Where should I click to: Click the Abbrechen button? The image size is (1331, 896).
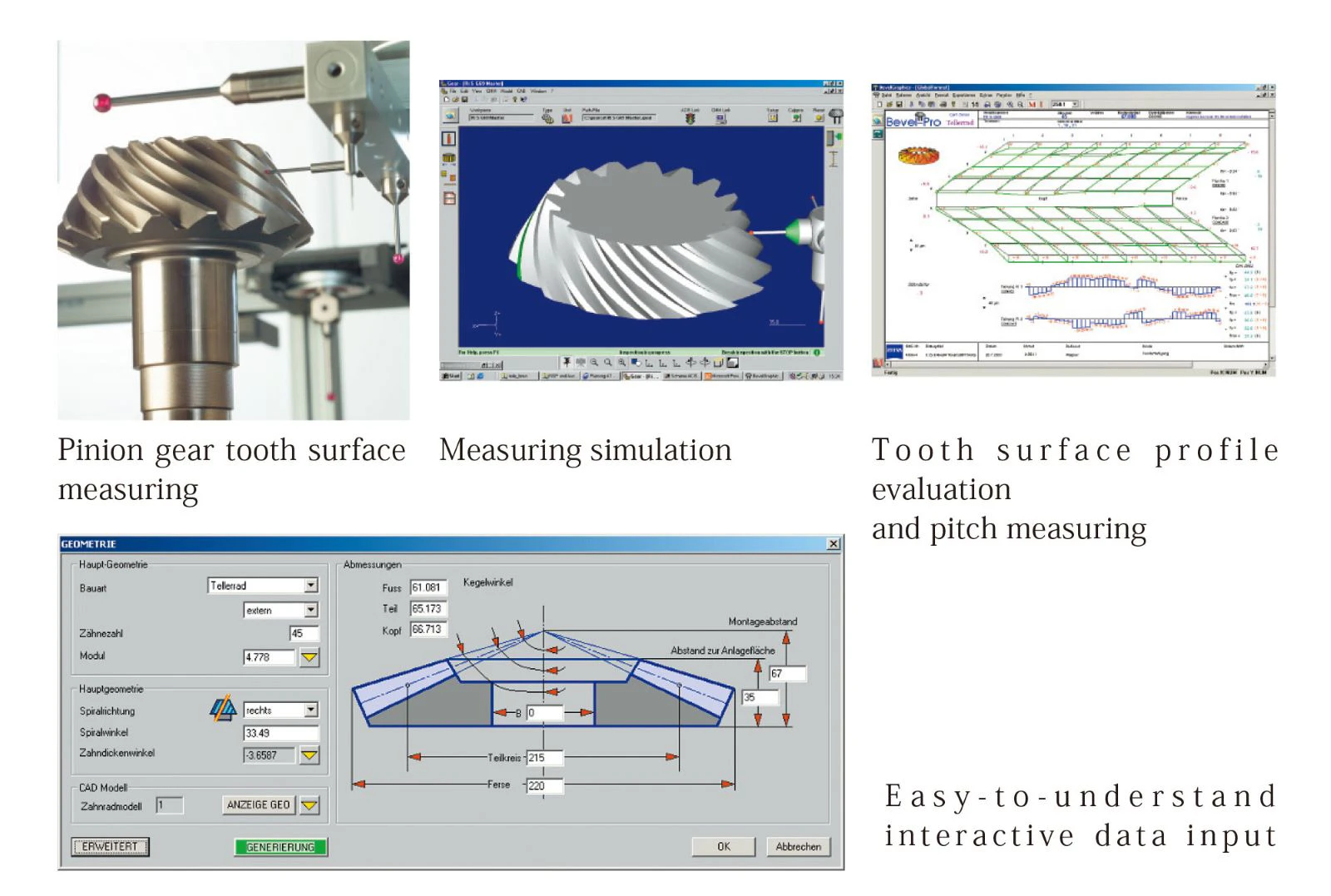(x=798, y=847)
